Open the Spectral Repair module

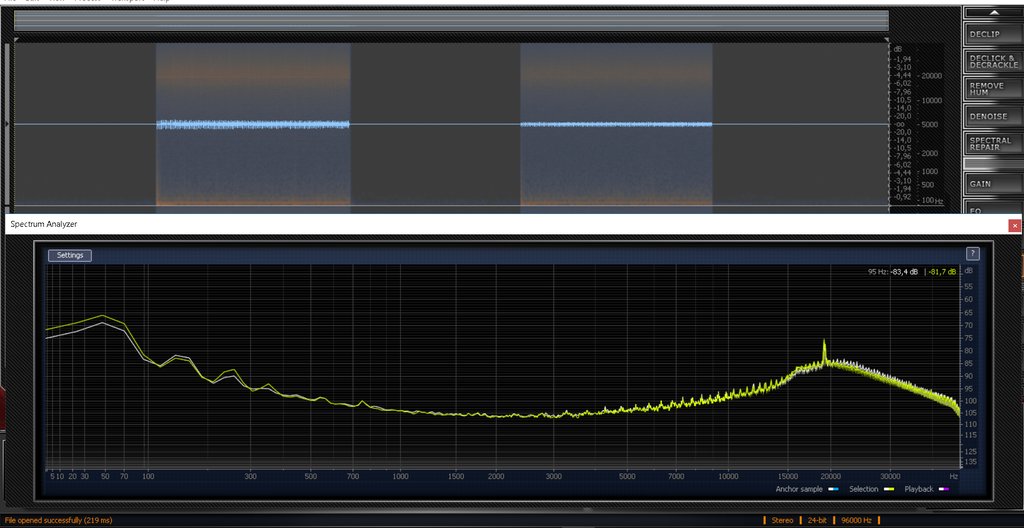992,143
